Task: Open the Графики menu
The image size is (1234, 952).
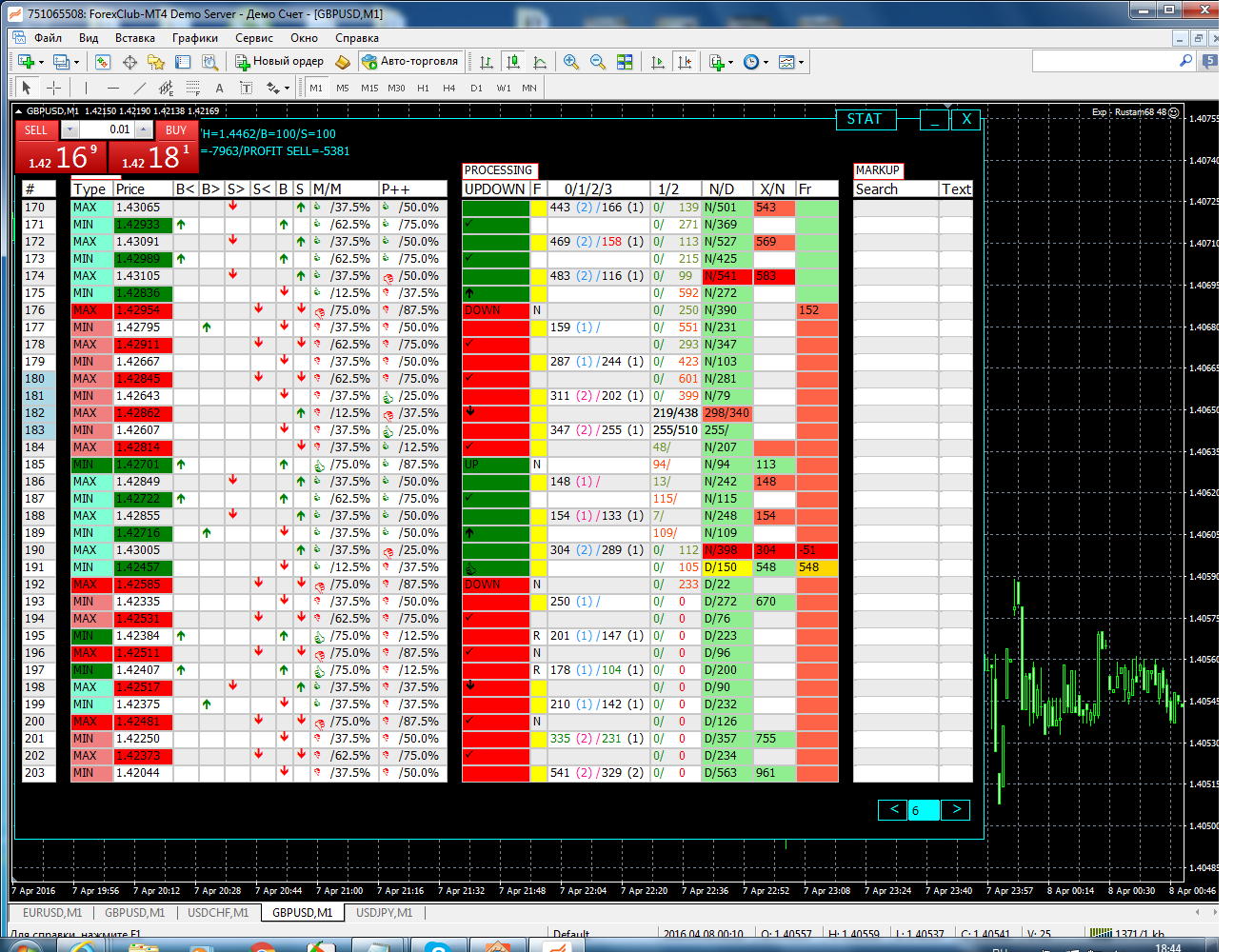Action: point(195,38)
